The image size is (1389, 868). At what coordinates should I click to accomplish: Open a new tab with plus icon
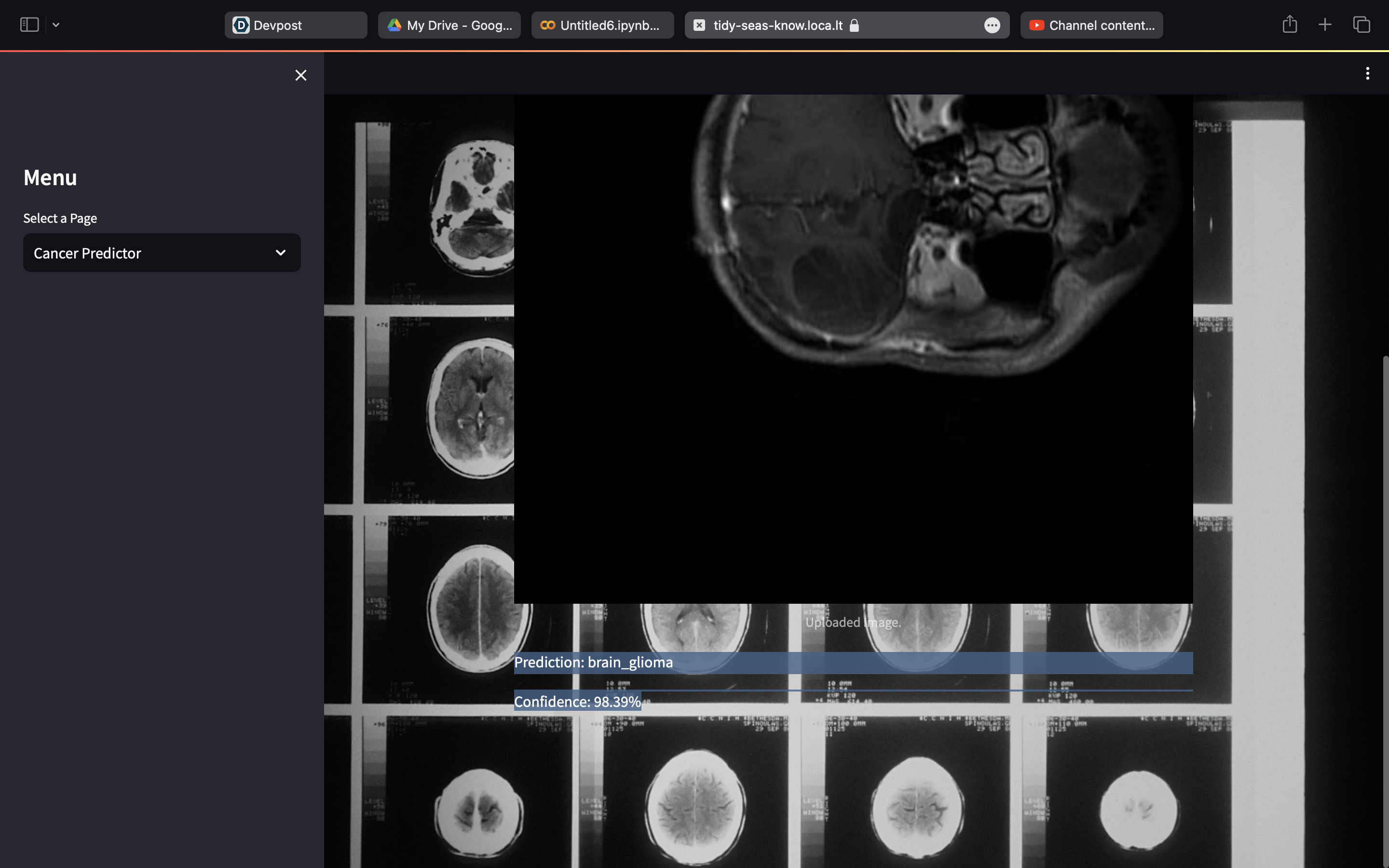point(1325,25)
